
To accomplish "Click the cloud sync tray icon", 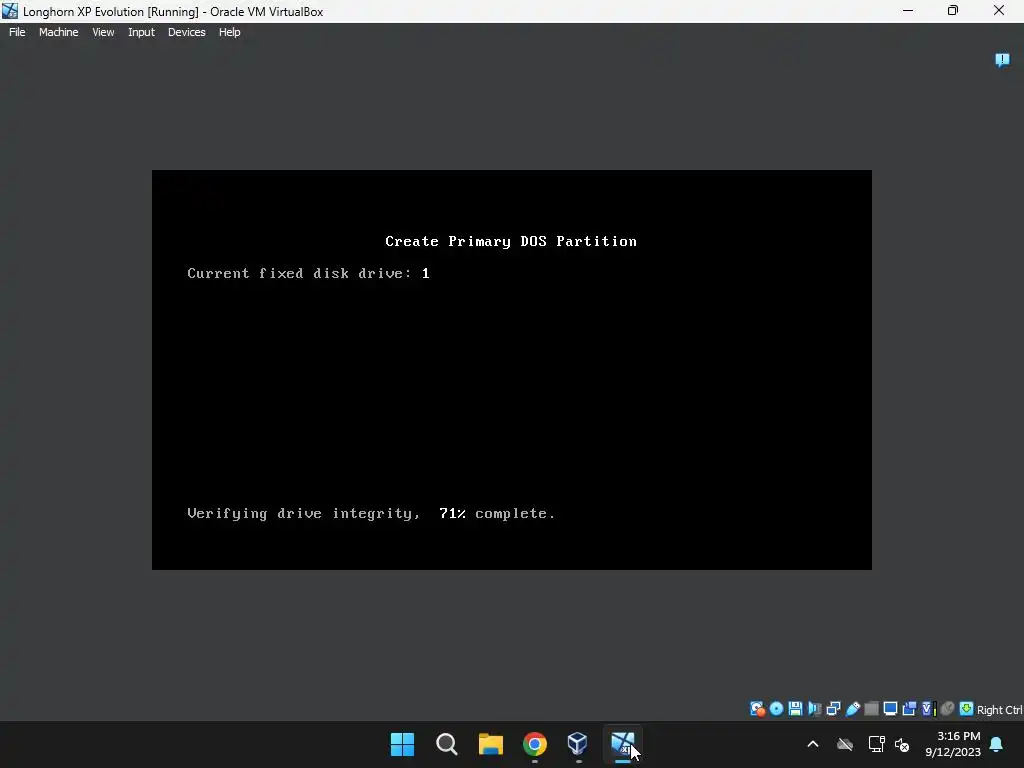I will point(845,744).
